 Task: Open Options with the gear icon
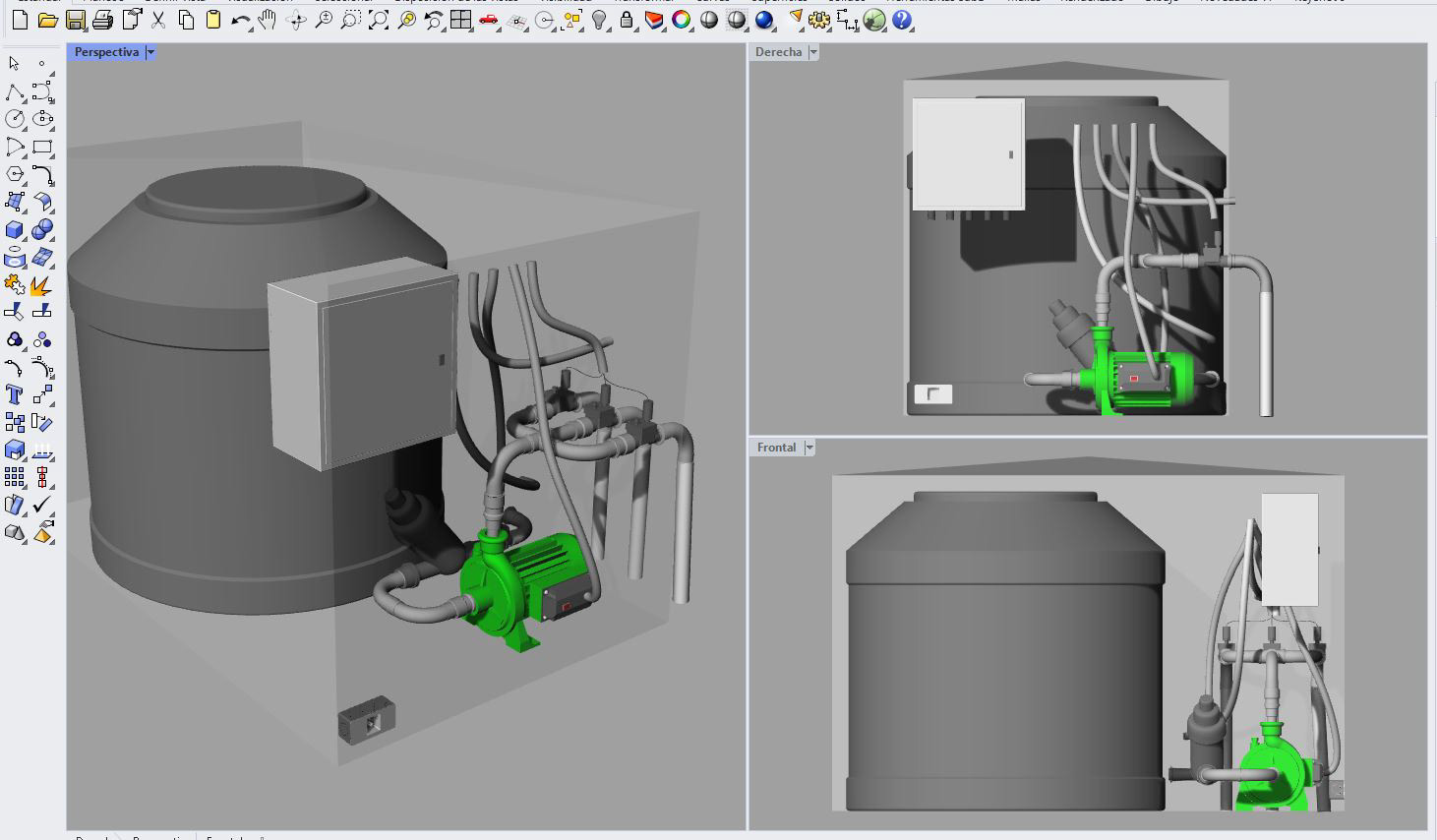tap(819, 20)
